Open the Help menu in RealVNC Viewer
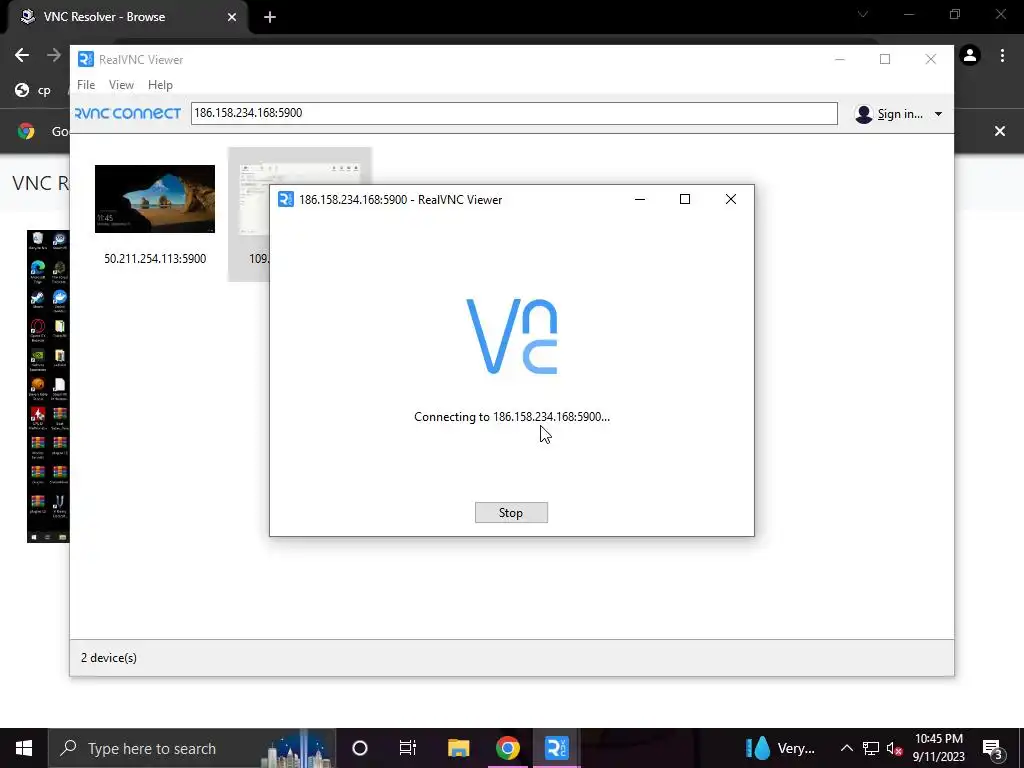 160,85
